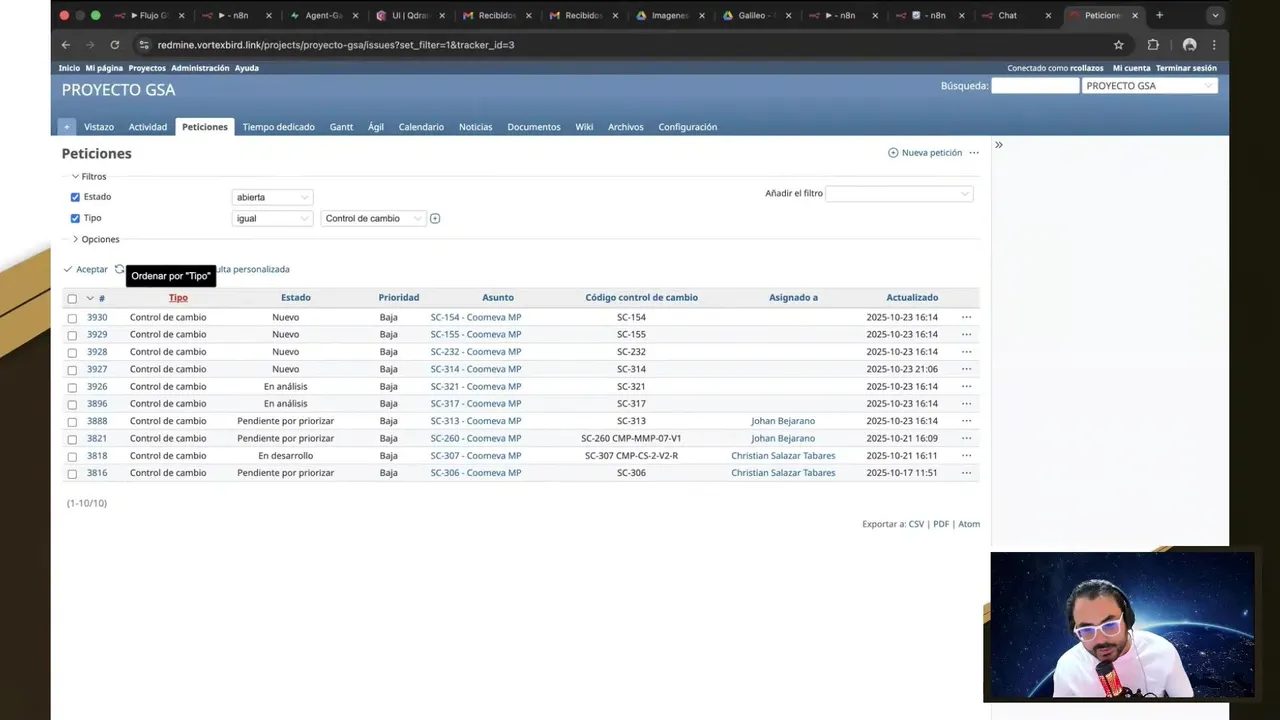Viewport: 1280px width, 720px height.
Task: Open the Tipo operator 'igual' dropdown
Action: (272, 218)
